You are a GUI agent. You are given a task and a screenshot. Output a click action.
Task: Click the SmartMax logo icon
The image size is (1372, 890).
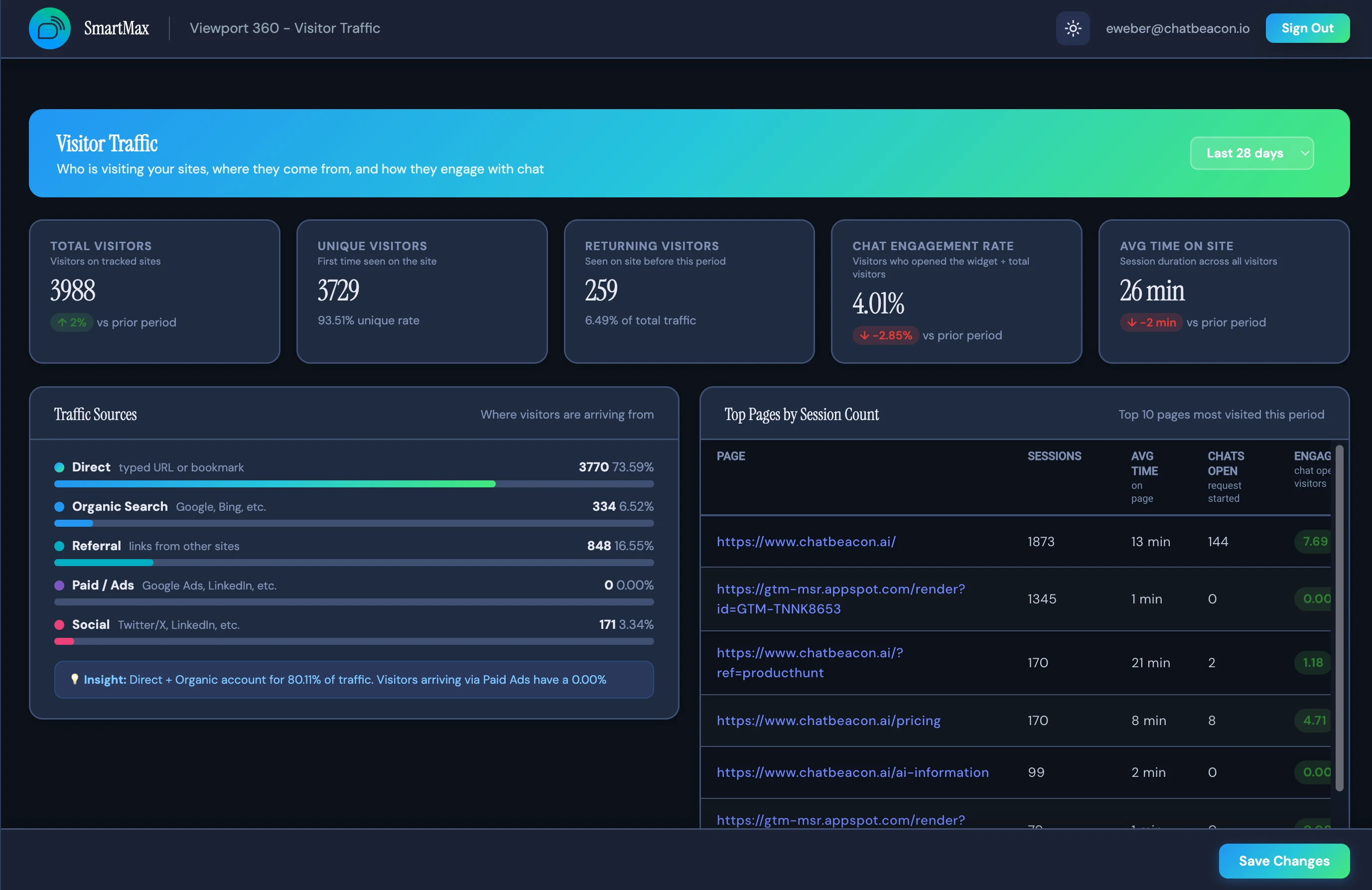pos(50,28)
